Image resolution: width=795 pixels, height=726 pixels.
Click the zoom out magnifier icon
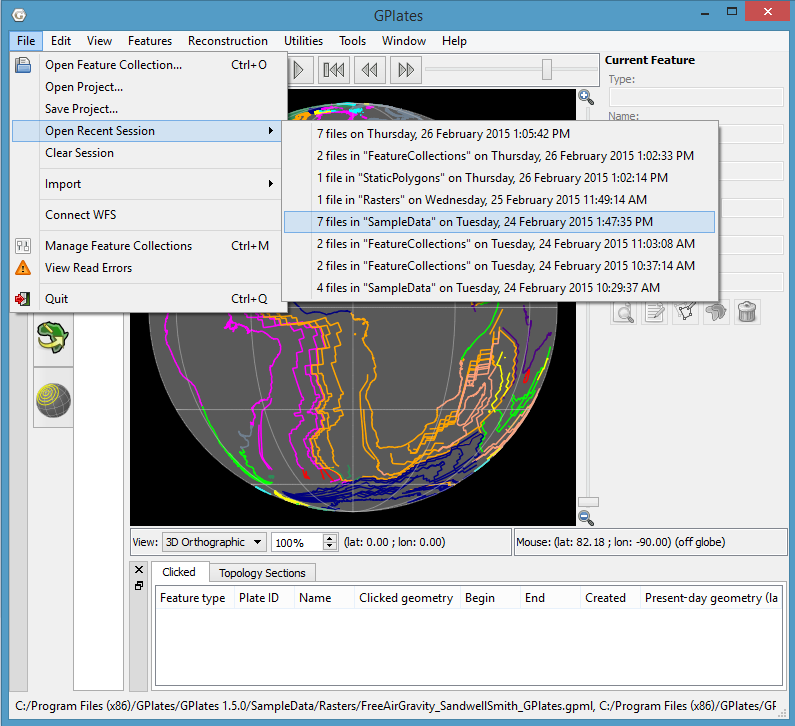(x=586, y=518)
